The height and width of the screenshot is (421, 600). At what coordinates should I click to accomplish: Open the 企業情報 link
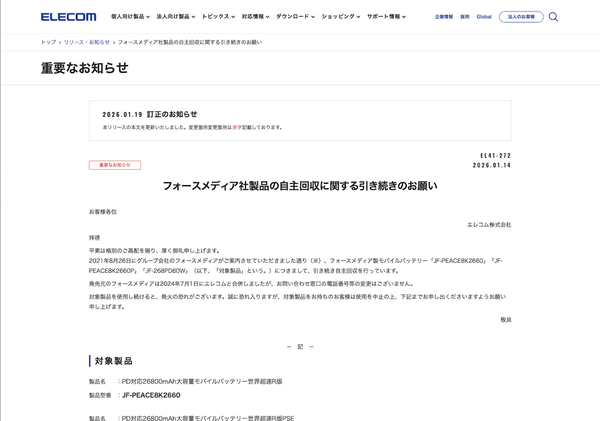click(444, 17)
